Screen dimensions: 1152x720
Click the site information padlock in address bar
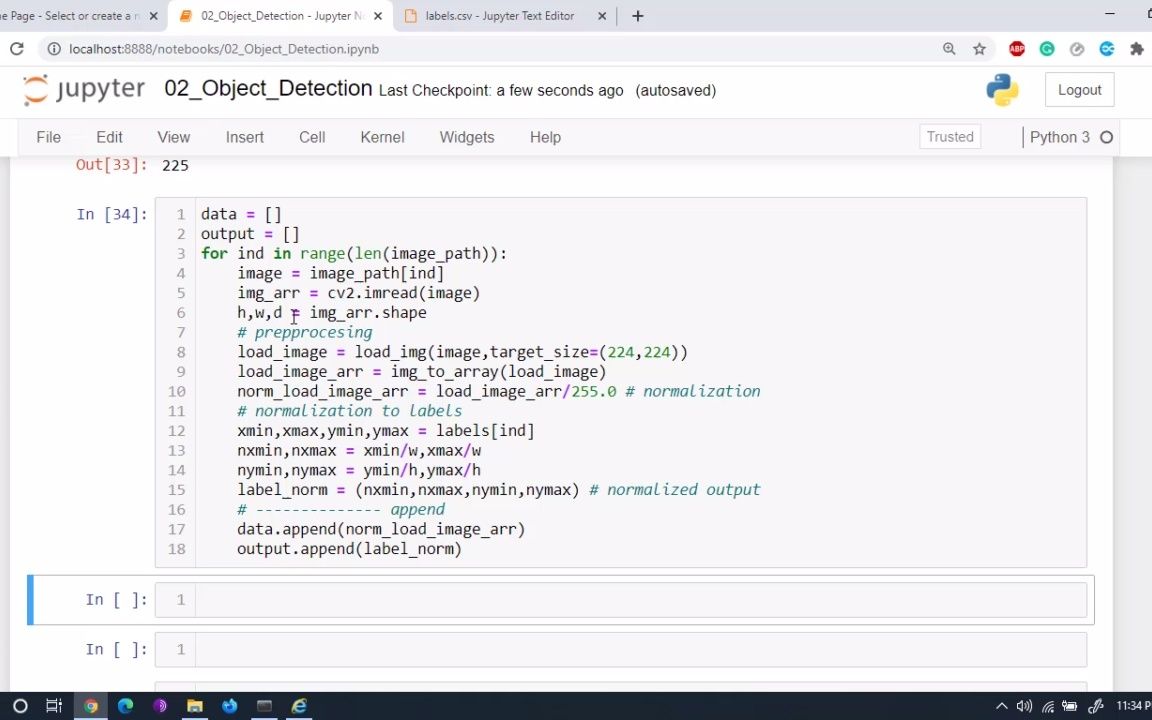[x=53, y=48]
